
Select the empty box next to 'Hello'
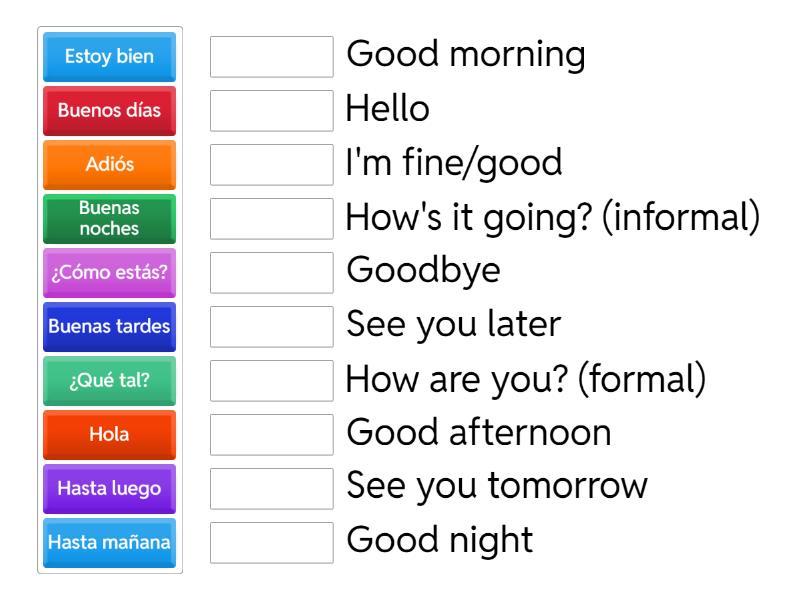click(x=272, y=111)
